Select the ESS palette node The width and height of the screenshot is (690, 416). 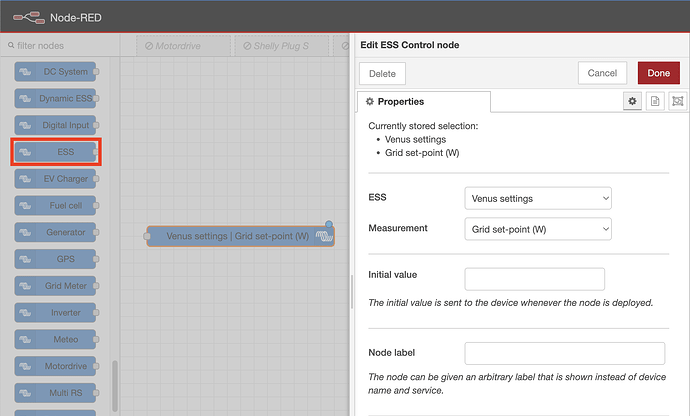click(57, 152)
